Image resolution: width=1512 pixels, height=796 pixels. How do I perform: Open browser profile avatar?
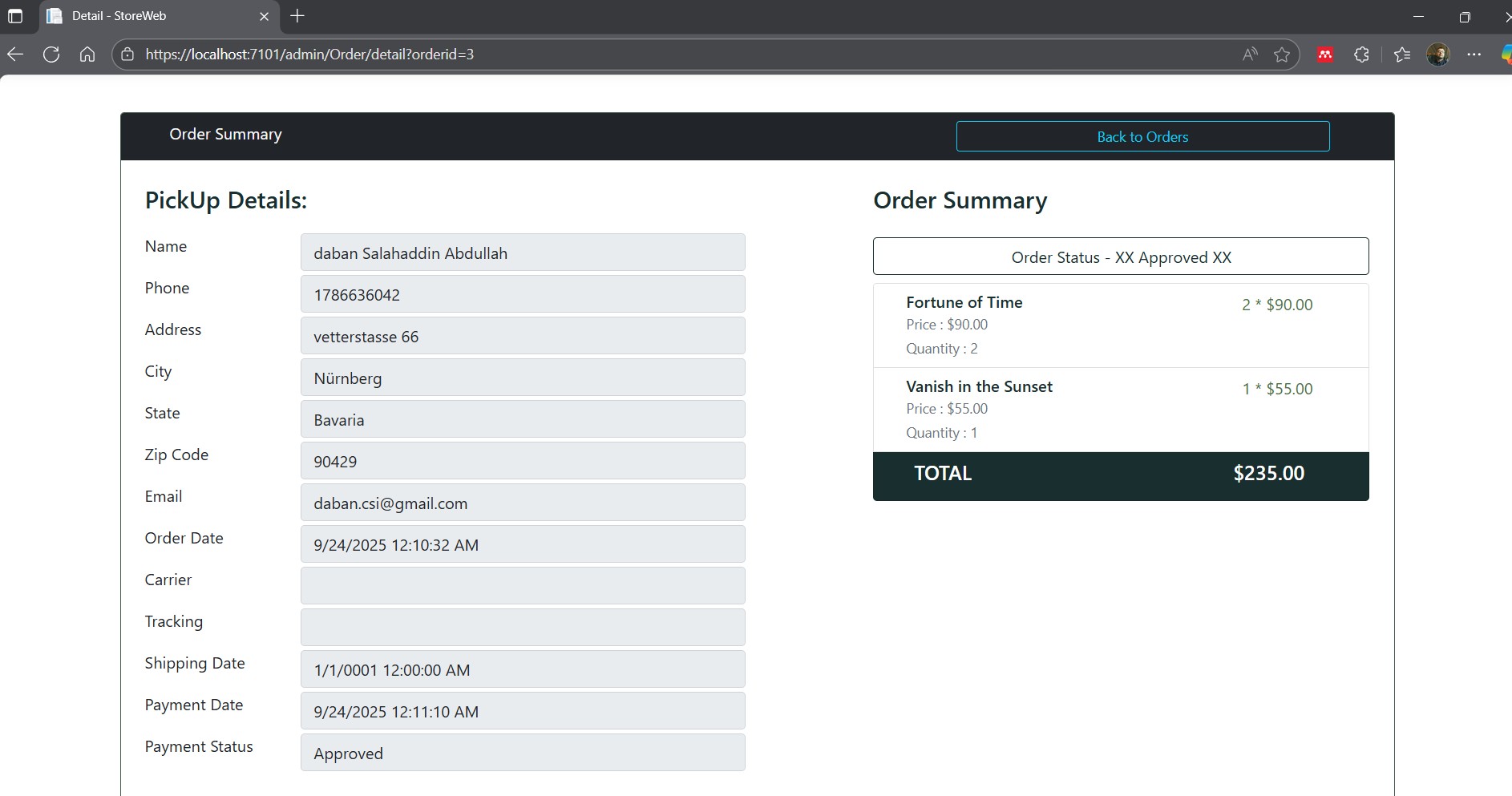pyautogui.click(x=1437, y=55)
